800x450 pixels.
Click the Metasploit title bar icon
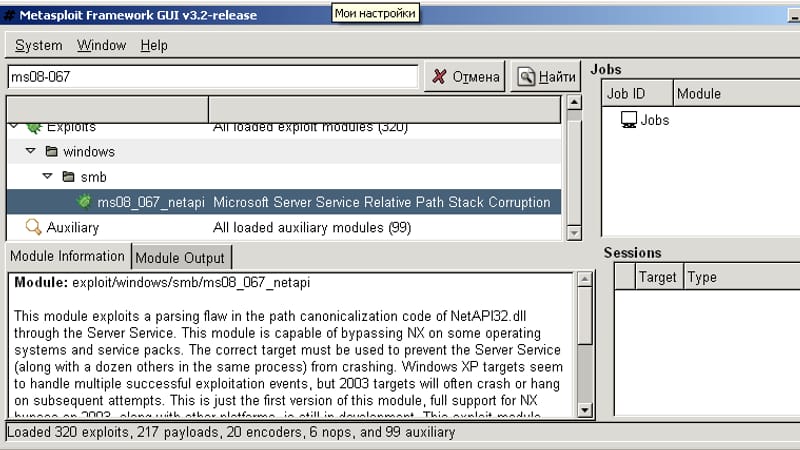(x=9, y=15)
